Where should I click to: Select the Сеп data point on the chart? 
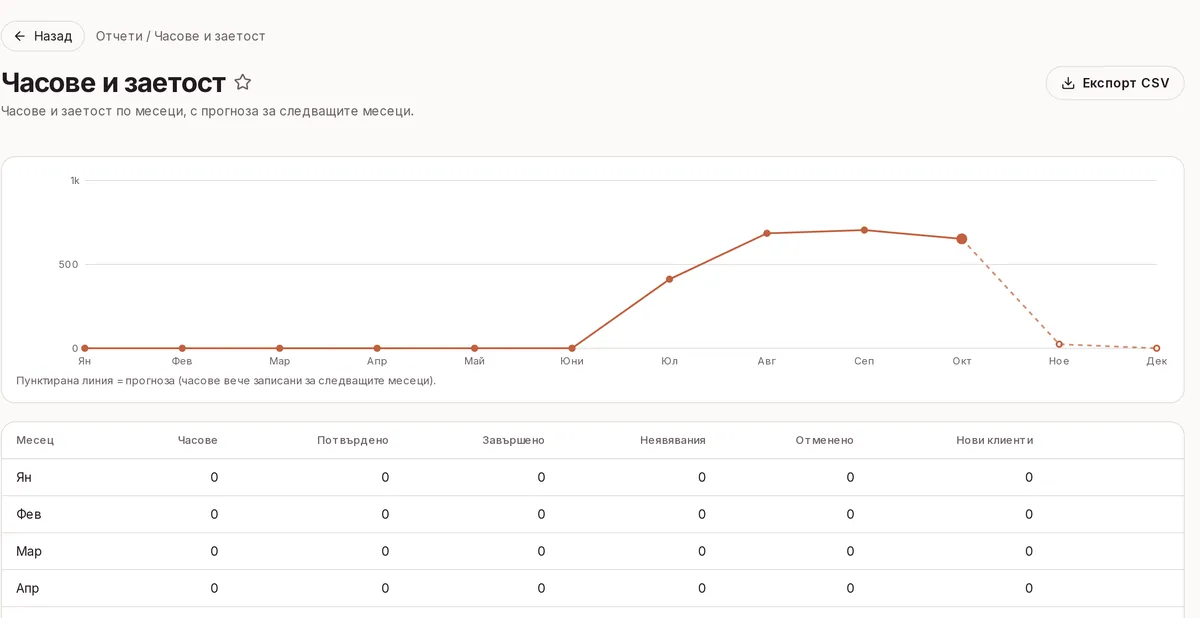[864, 230]
